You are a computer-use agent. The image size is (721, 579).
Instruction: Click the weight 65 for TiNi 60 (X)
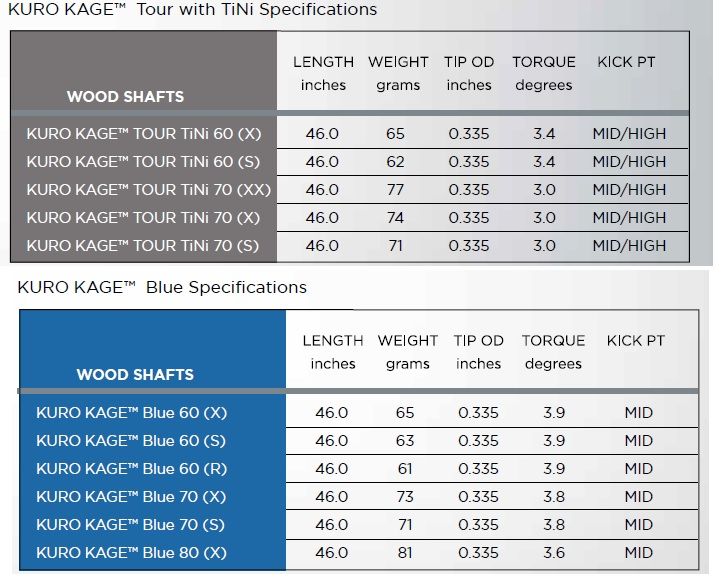click(x=395, y=134)
